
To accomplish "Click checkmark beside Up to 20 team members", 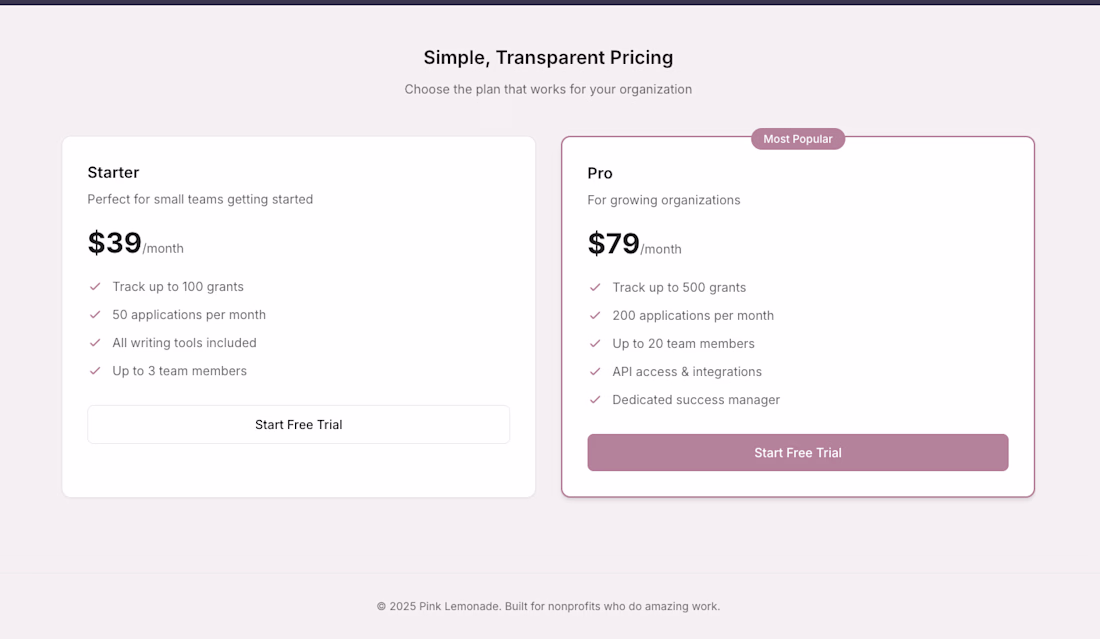I will pyautogui.click(x=595, y=344).
